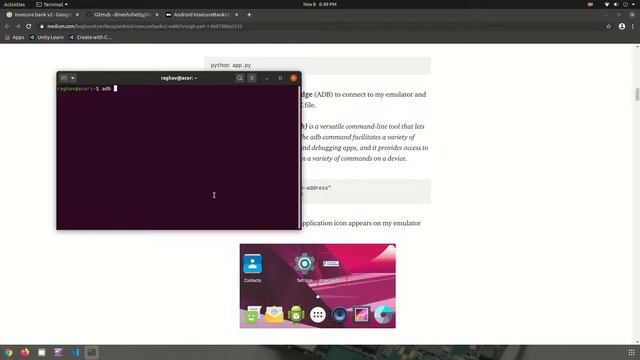Screen dimensions: 640x360
Task: Open Chrome's three-dot menu
Action: coord(633,26)
